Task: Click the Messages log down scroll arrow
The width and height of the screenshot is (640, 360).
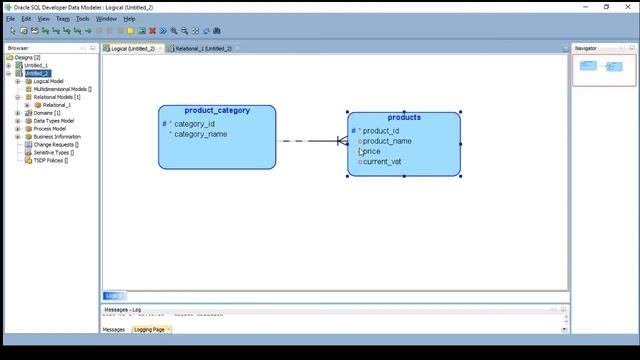Action: [564, 329]
